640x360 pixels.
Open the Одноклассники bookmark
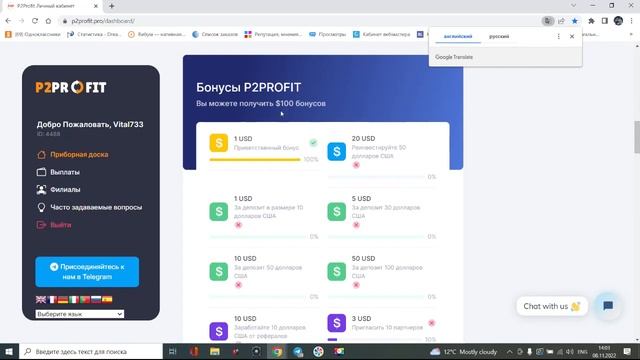tap(33, 34)
